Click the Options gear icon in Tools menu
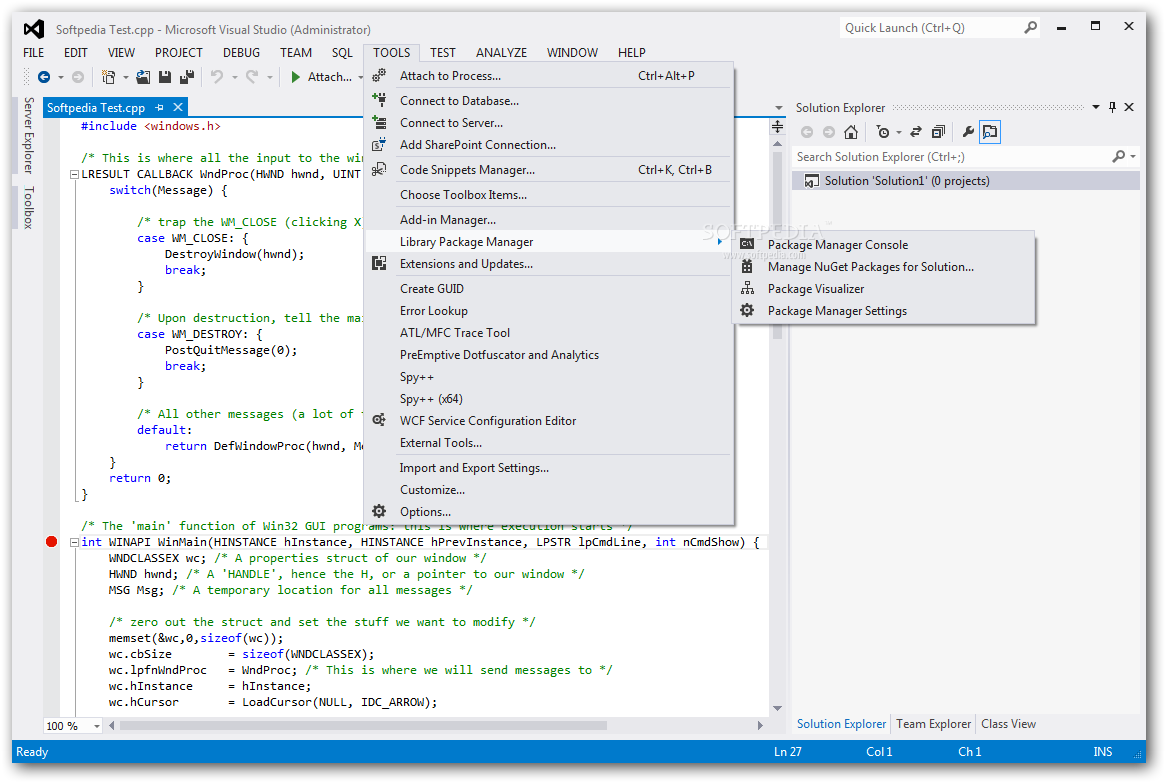Screen dimensions: 1166x783 [x=379, y=512]
